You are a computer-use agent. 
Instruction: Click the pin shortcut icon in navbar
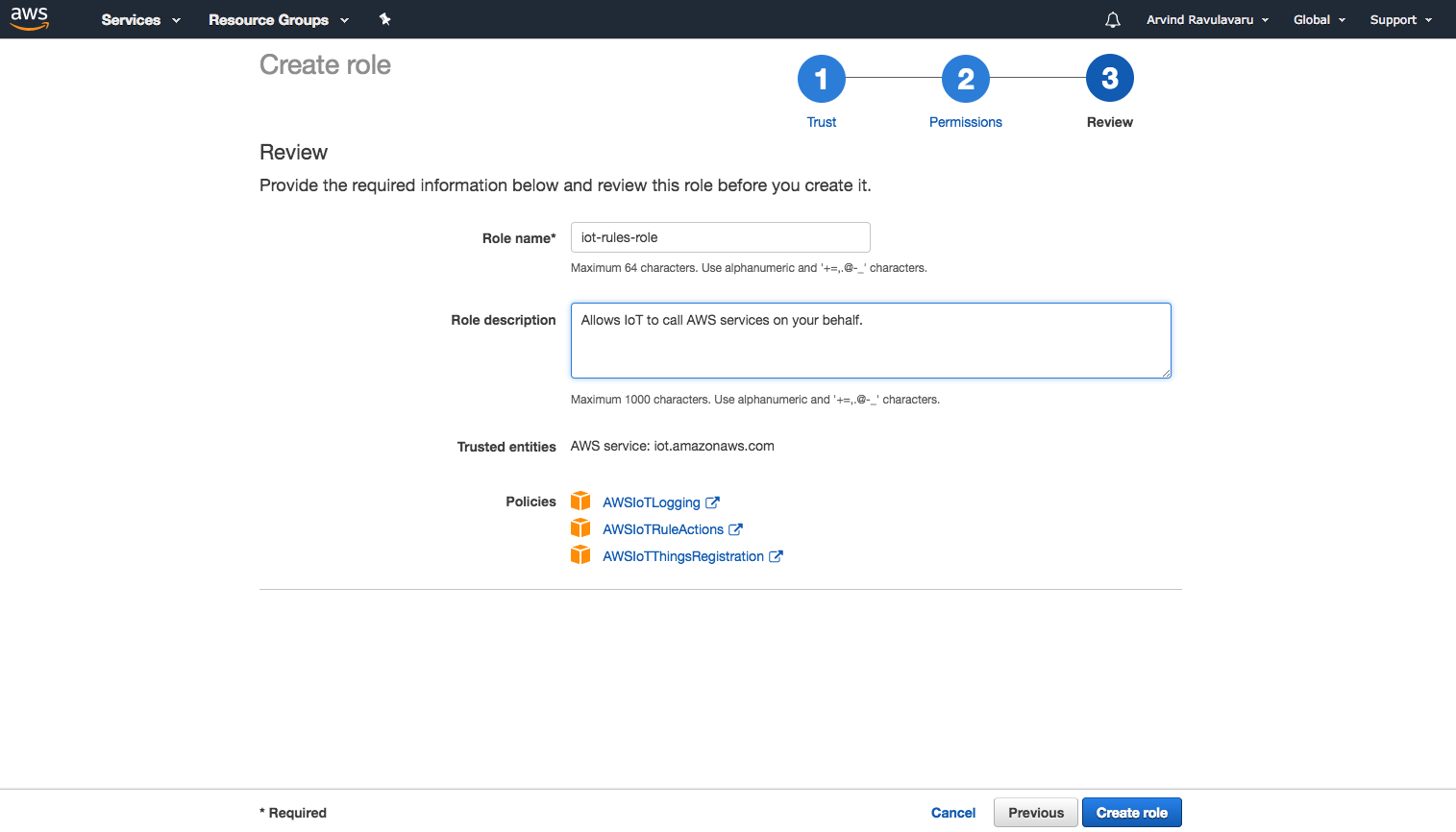[x=384, y=19]
